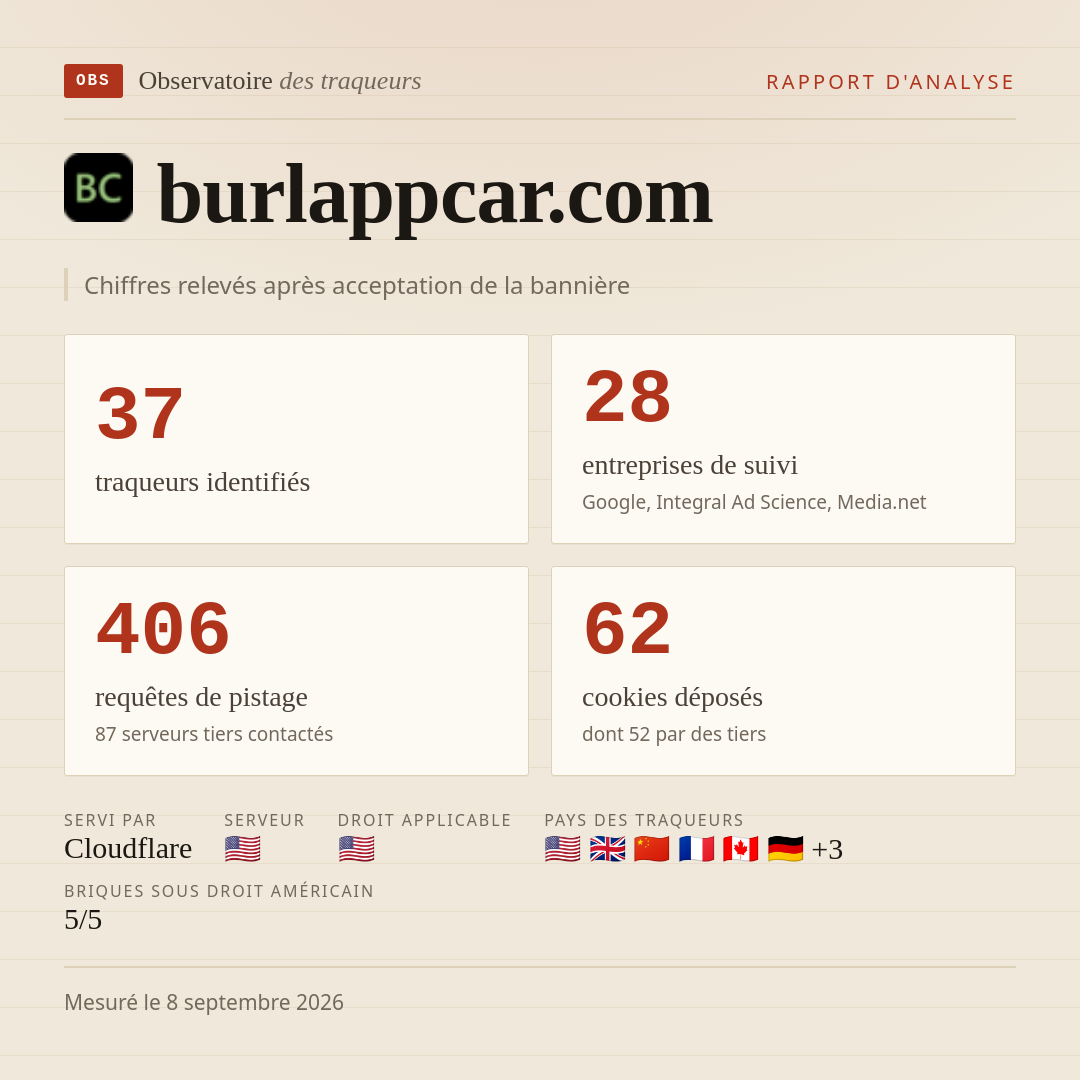Click the Cloudflare provider name
1080x1080 pixels.
128,849
